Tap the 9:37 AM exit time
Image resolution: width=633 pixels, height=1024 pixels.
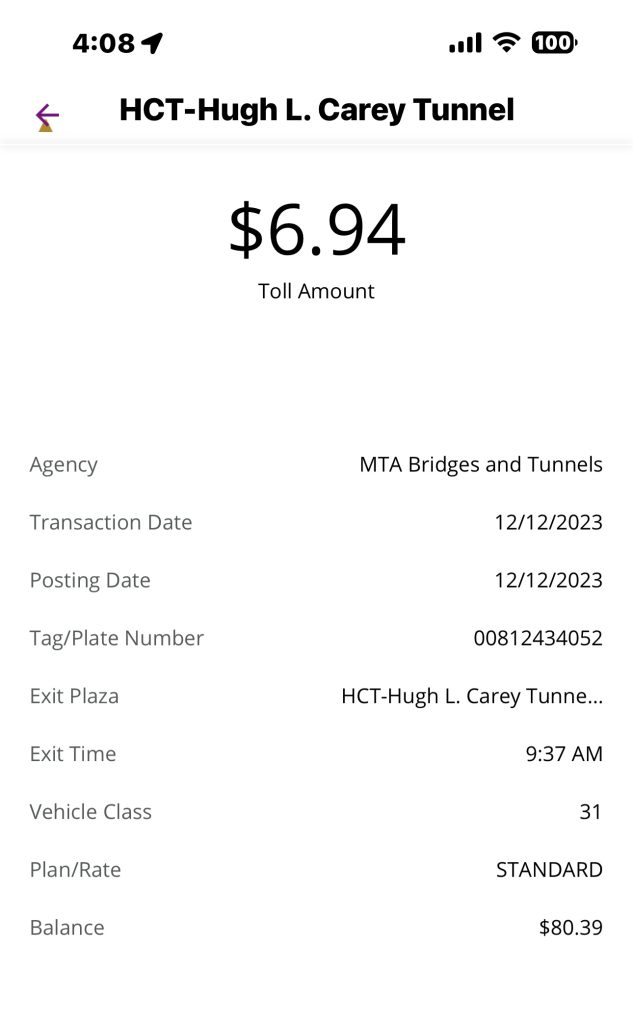(x=564, y=754)
